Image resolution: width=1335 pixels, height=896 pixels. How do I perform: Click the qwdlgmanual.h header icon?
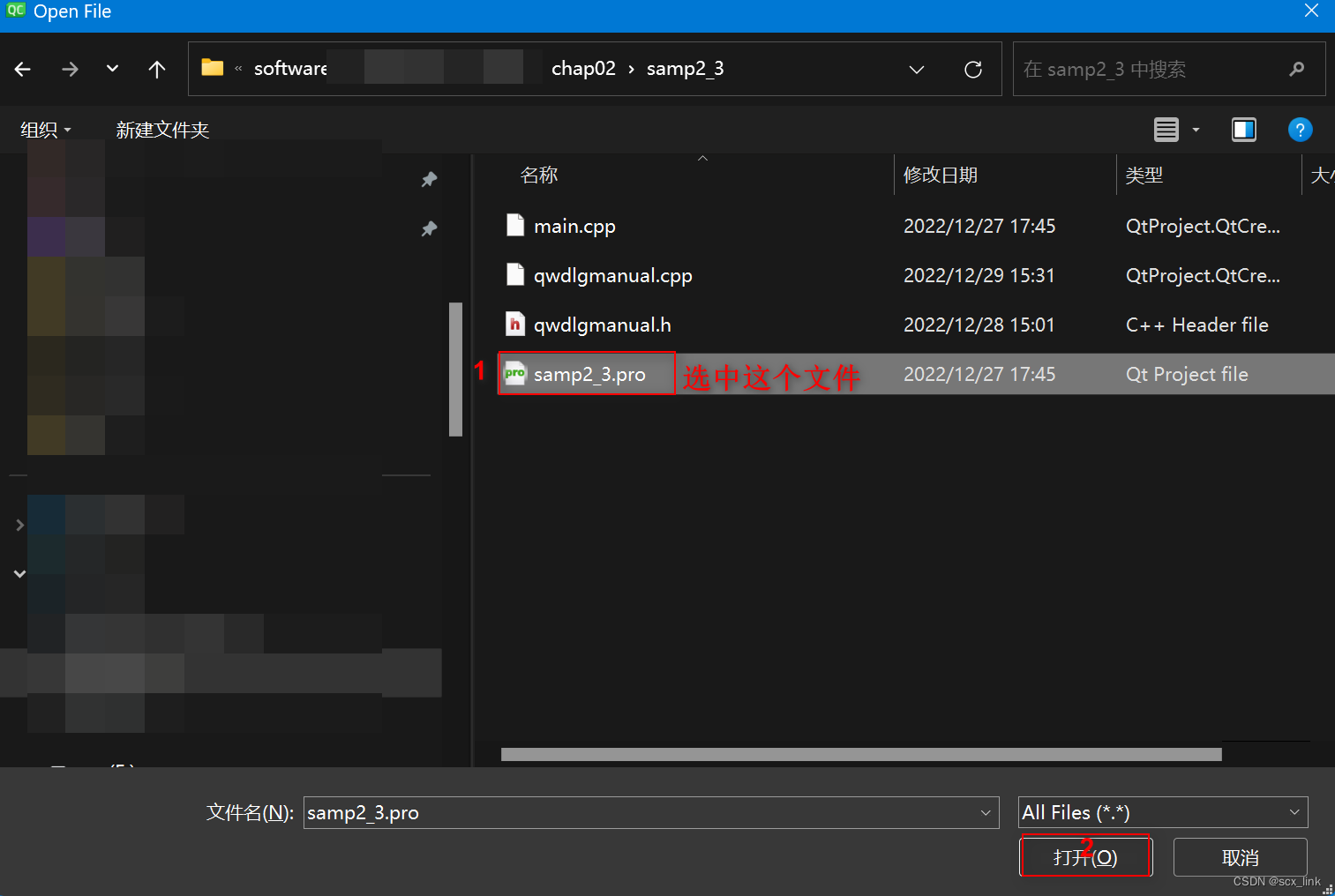tap(515, 324)
